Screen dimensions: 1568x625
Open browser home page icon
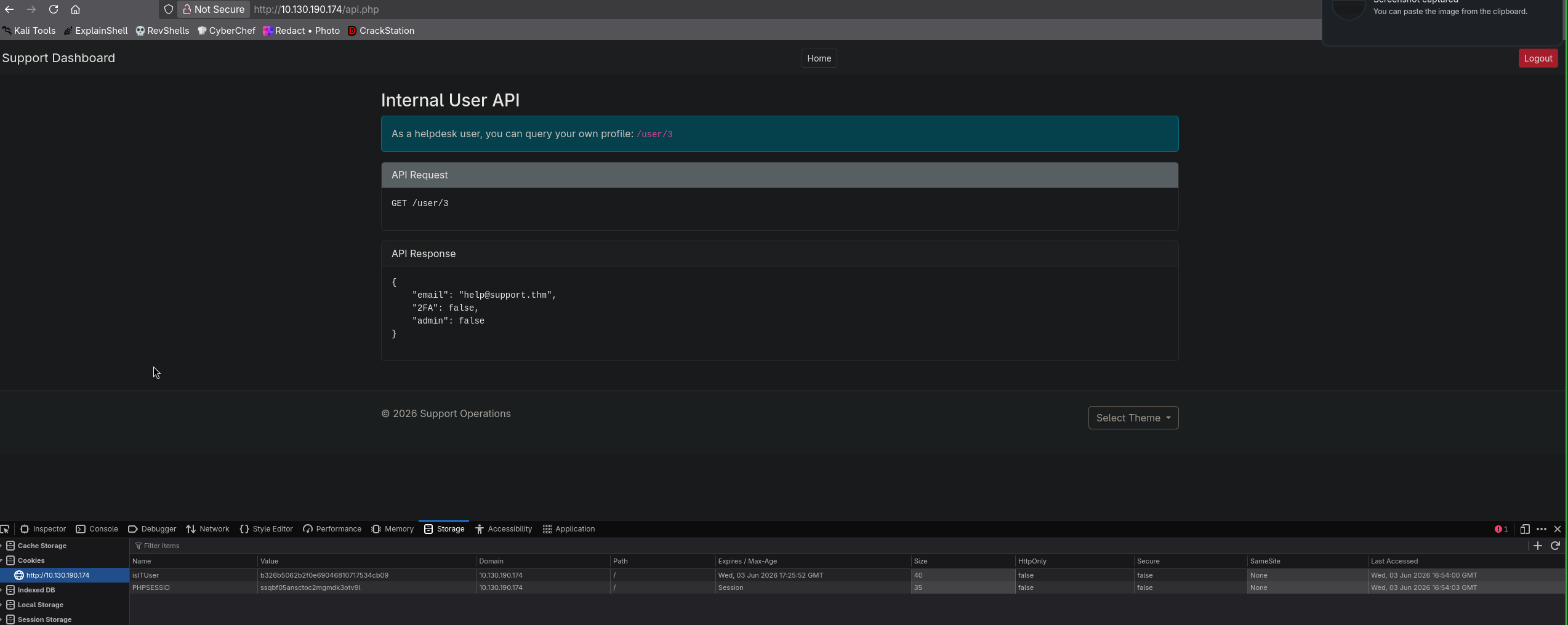[x=75, y=9]
